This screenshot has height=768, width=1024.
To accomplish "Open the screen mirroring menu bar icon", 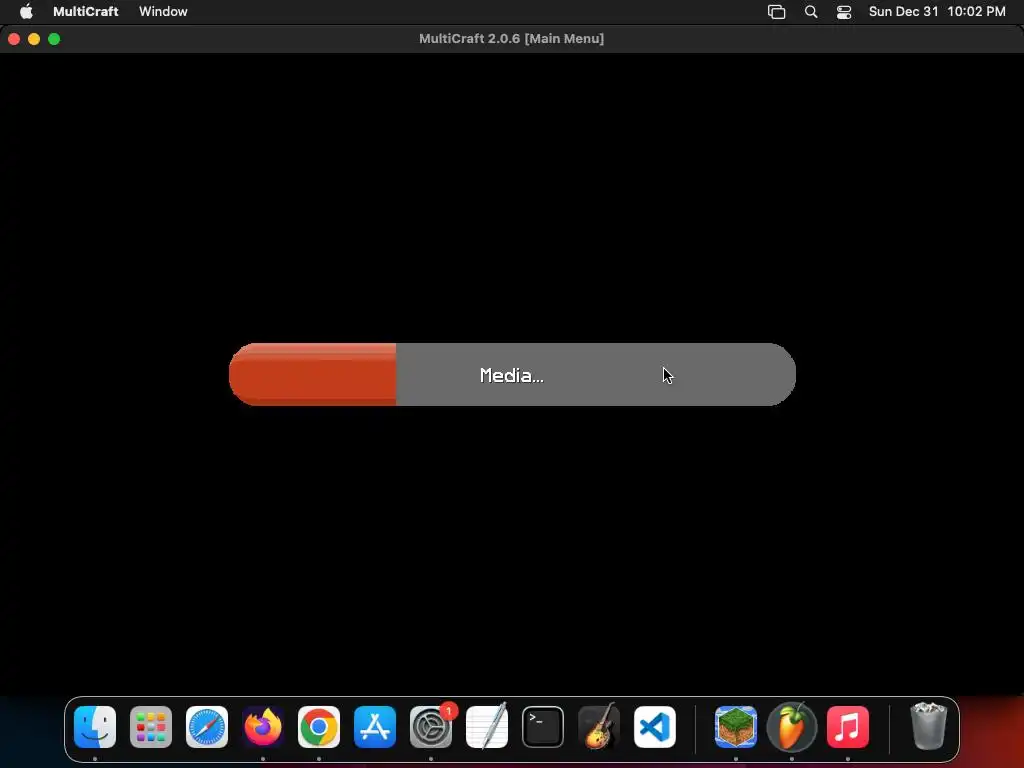I will pyautogui.click(x=776, y=12).
